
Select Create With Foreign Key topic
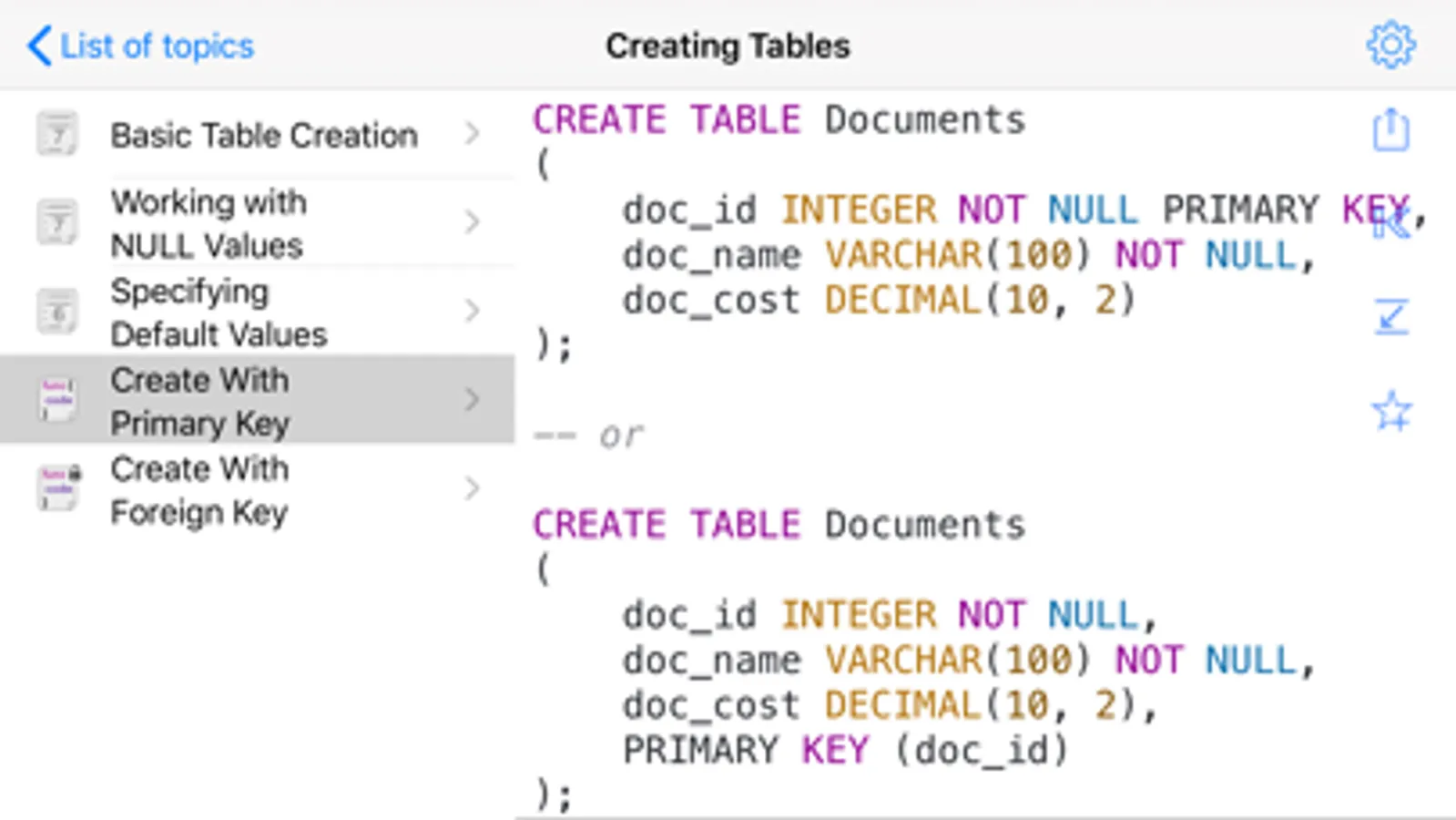[258, 489]
